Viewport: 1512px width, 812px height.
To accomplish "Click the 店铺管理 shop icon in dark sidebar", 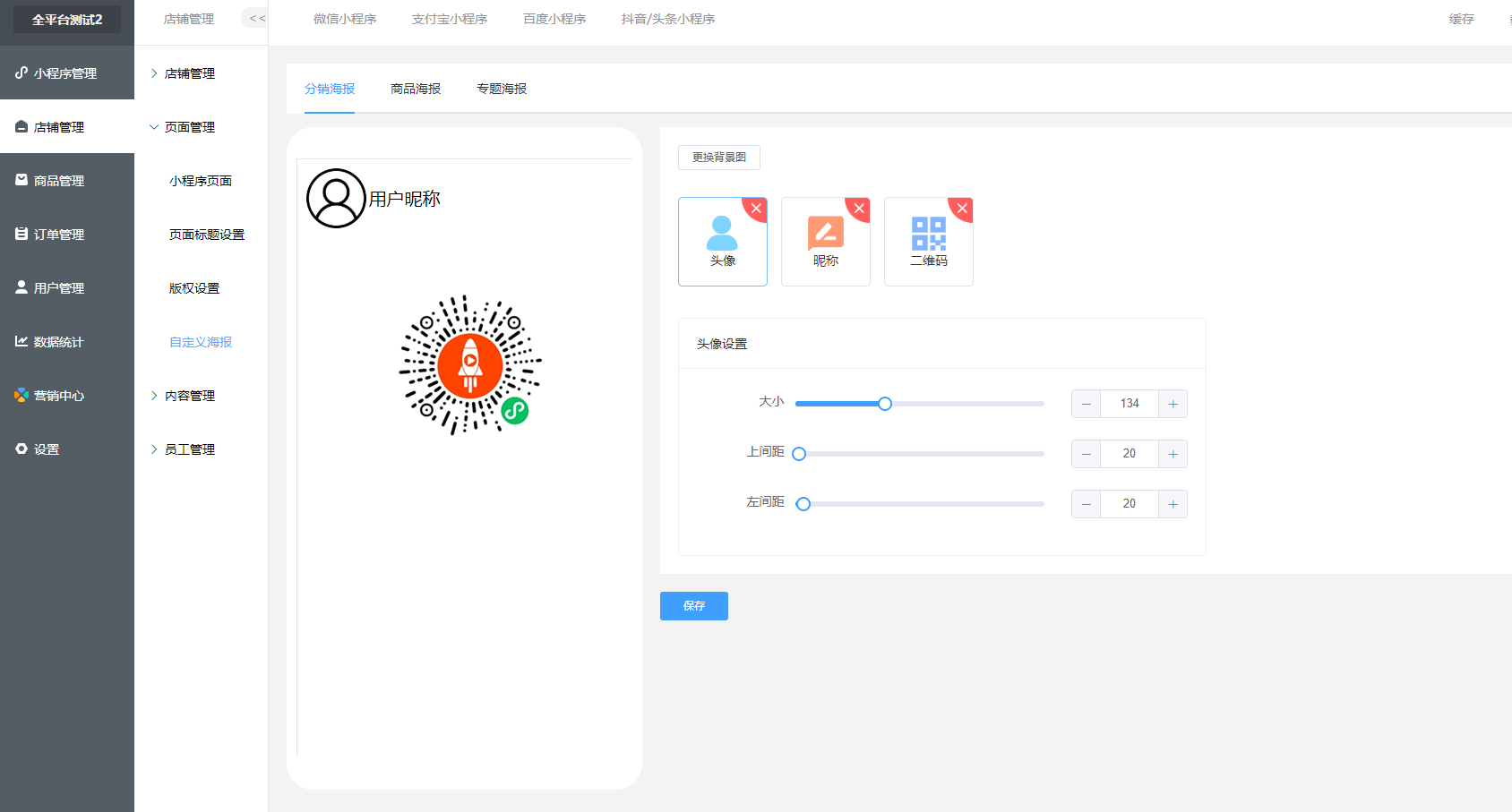I will click(x=21, y=126).
